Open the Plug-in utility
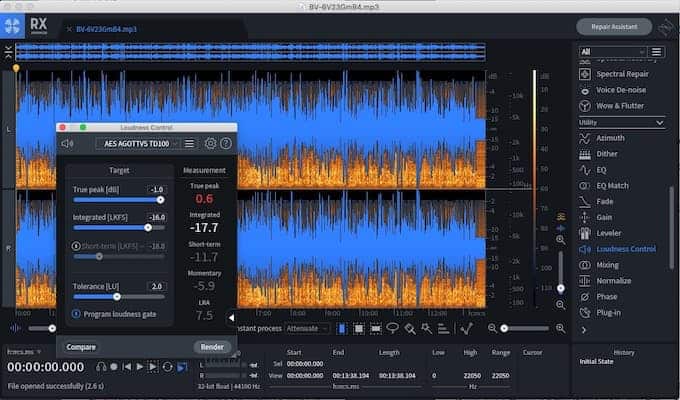Screen dimensions: 680x400 point(601,313)
